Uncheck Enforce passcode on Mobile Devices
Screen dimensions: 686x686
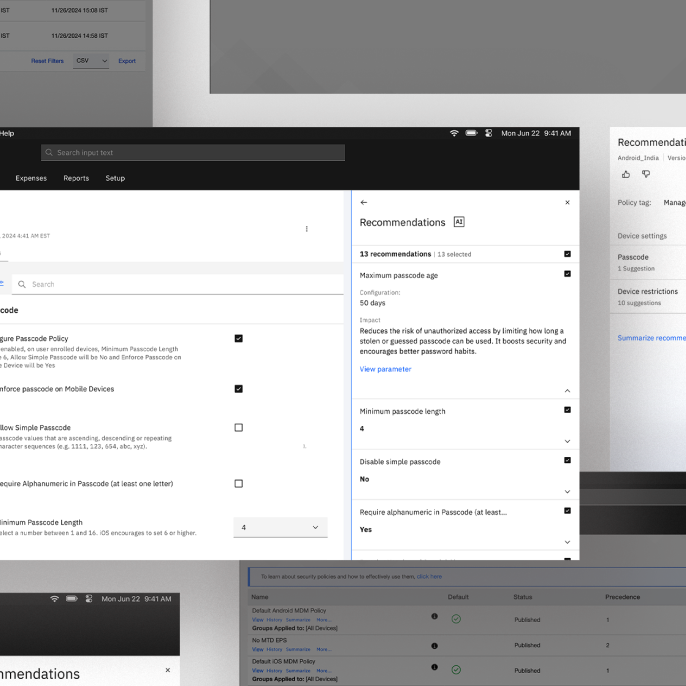[x=238, y=389]
